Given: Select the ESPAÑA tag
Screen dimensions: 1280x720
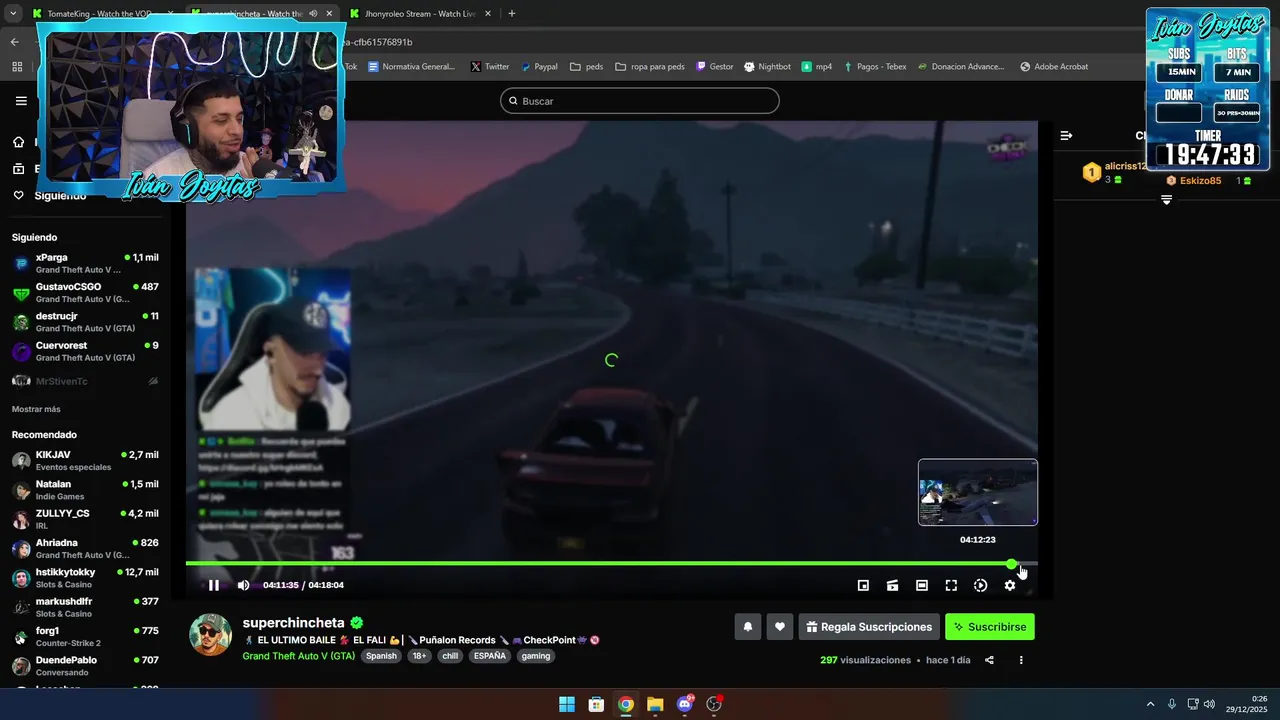Looking at the screenshot, I should (490, 656).
